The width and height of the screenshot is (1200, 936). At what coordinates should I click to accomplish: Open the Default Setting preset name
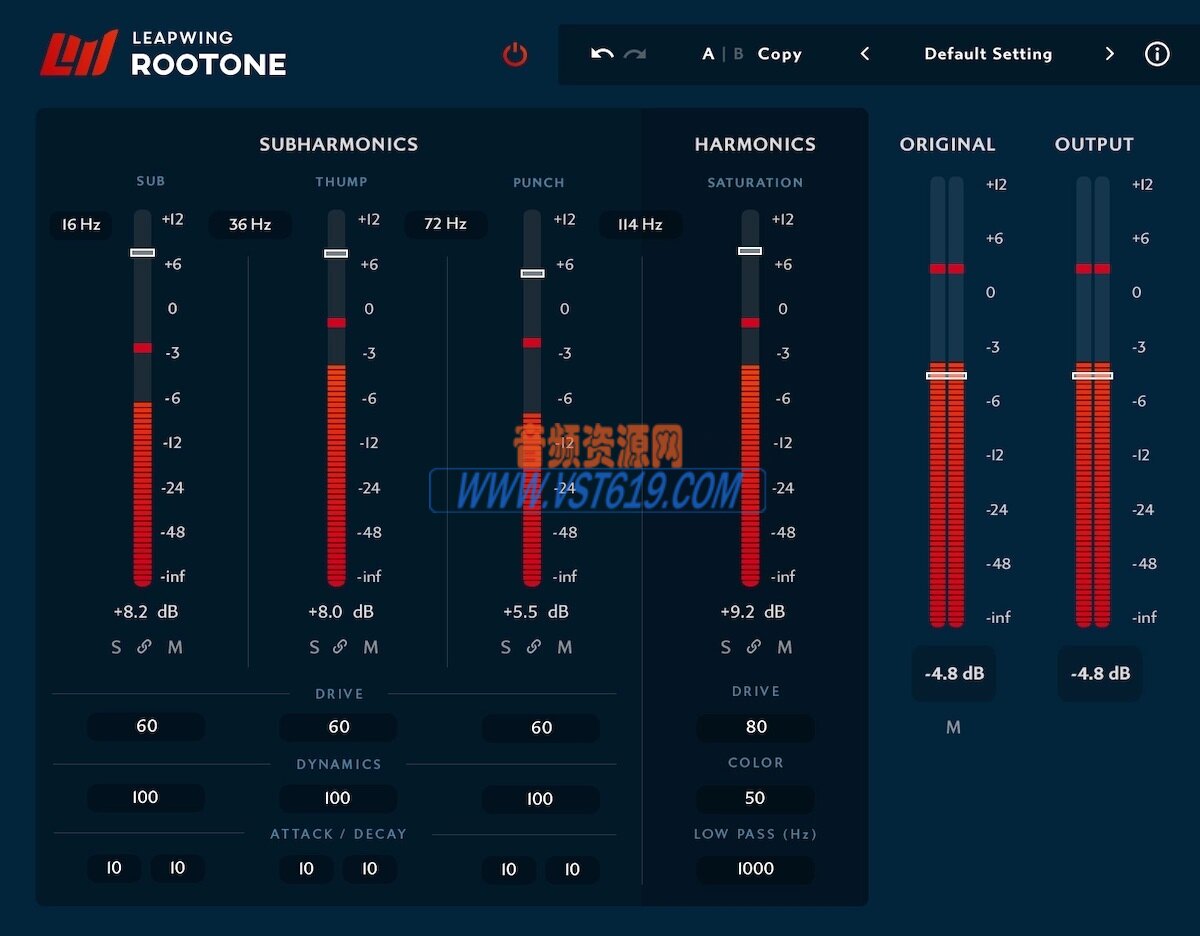[x=988, y=54]
